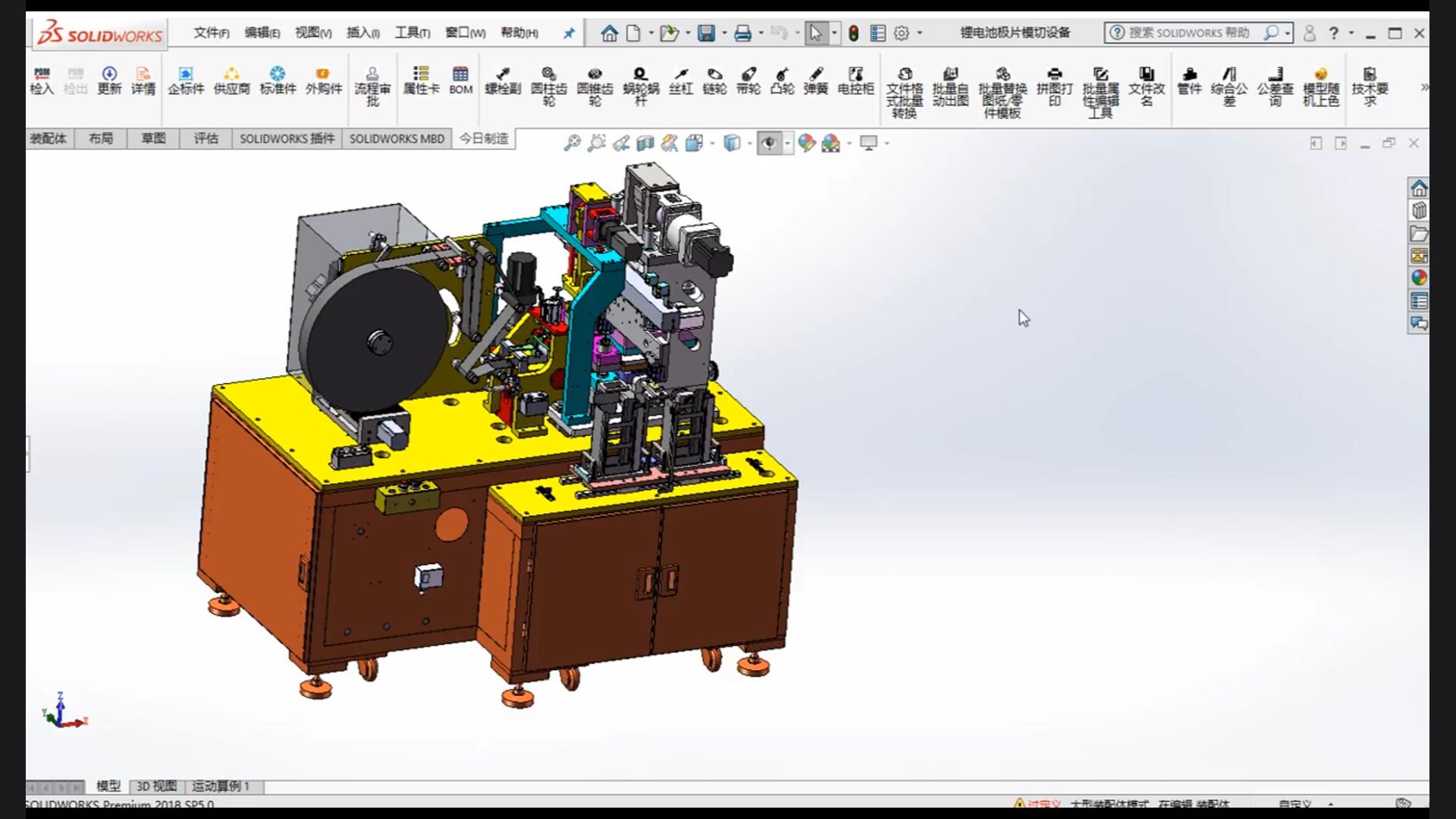Viewport: 1456px width, 819px height.
Task: Insert a 链轮 sprocket
Action: click(714, 80)
